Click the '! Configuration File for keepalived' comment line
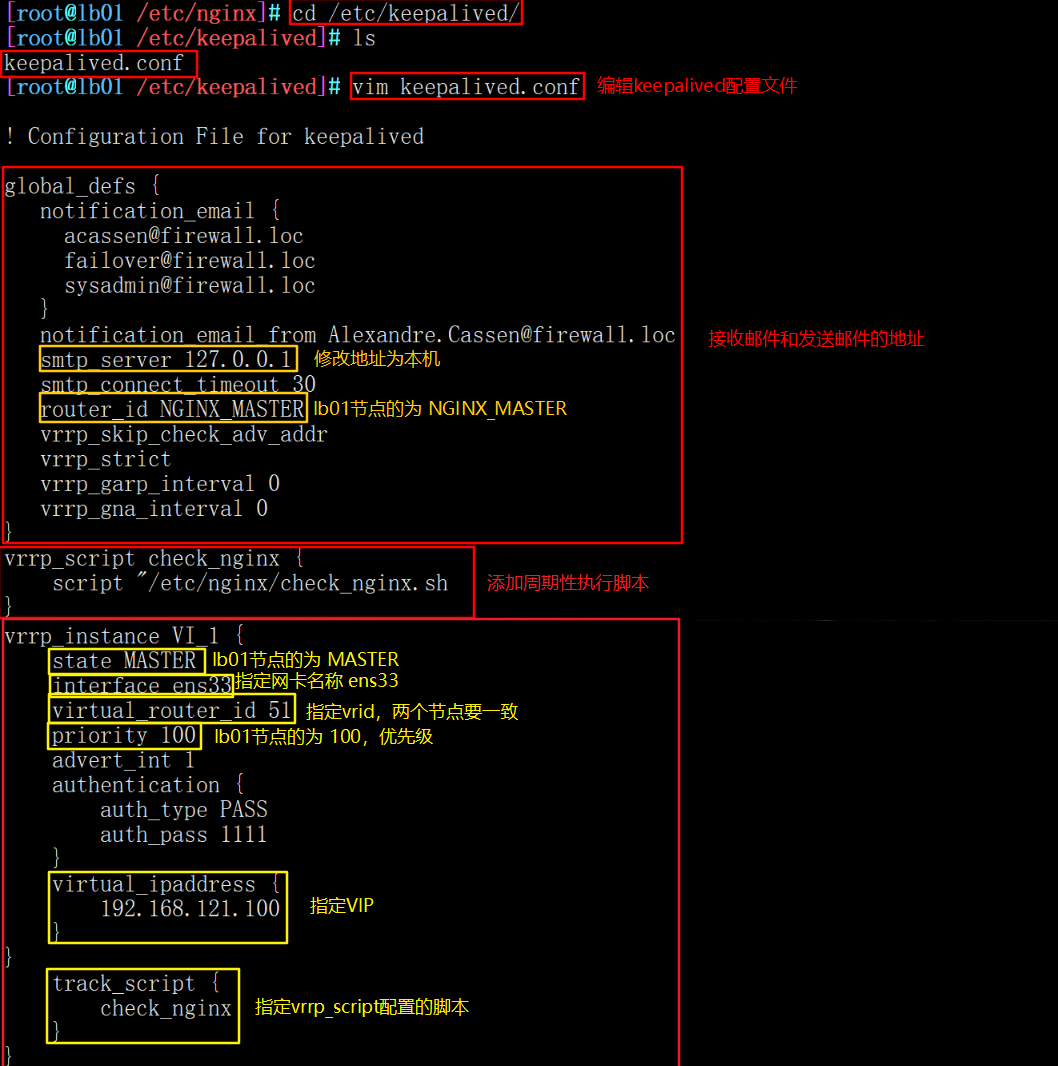 click(214, 137)
